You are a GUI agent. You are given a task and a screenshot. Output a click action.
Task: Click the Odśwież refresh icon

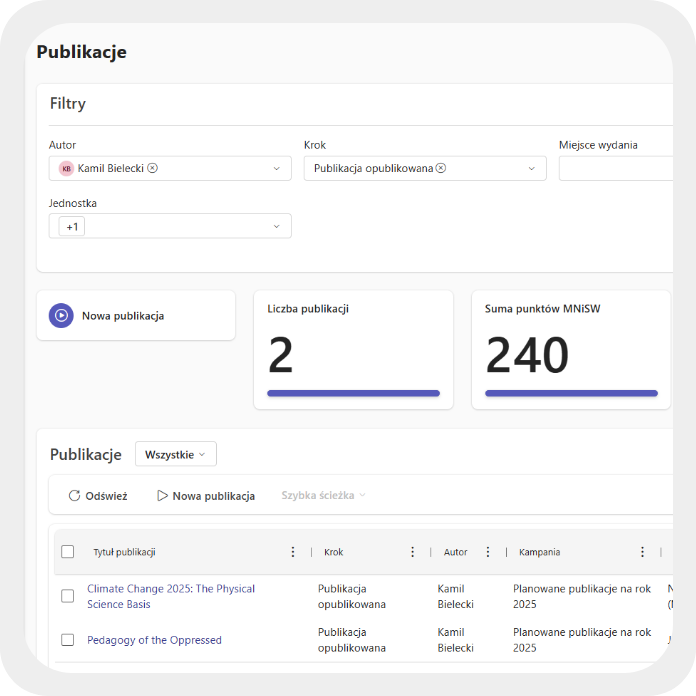coord(74,496)
